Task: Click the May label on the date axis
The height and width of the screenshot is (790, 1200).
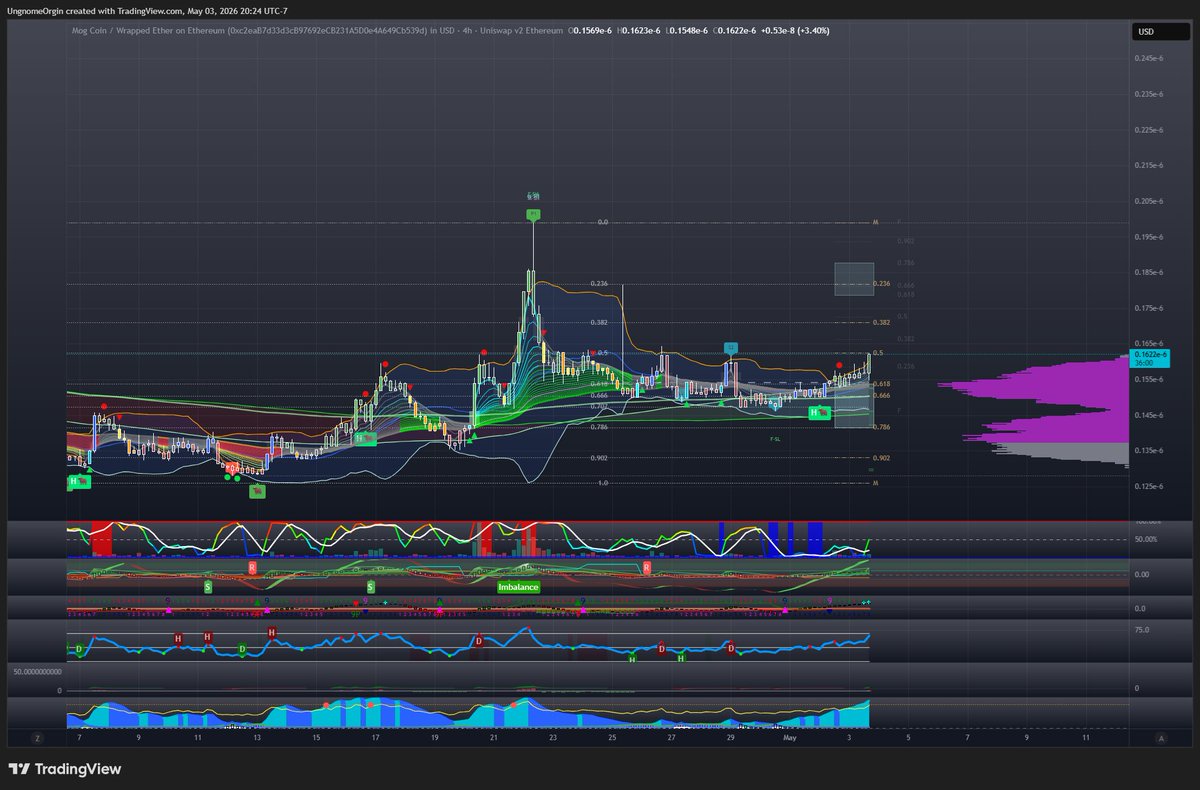Action: tap(790, 737)
